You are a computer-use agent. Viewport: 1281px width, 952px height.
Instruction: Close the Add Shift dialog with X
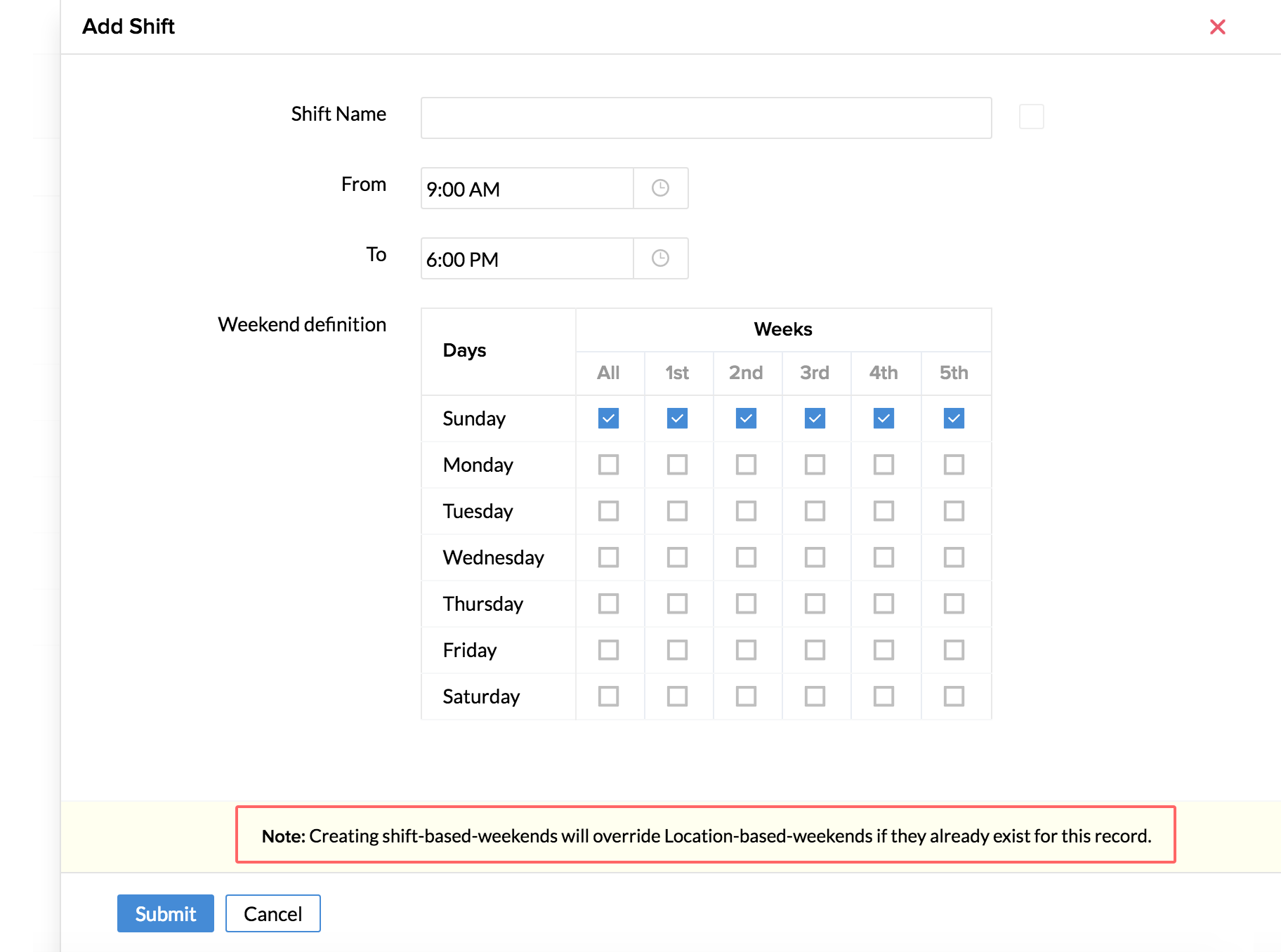pyautogui.click(x=1217, y=27)
